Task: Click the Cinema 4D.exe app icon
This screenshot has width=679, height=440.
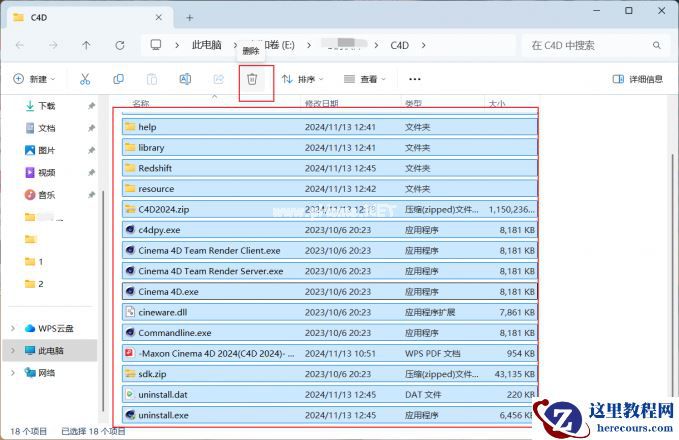Action: pyautogui.click(x=130, y=291)
